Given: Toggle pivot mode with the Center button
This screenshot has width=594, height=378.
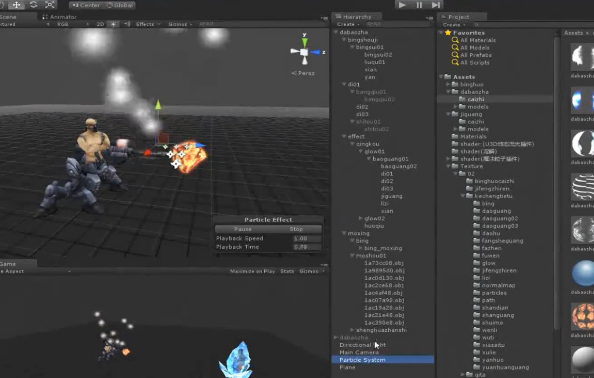Looking at the screenshot, I should 86,5.
